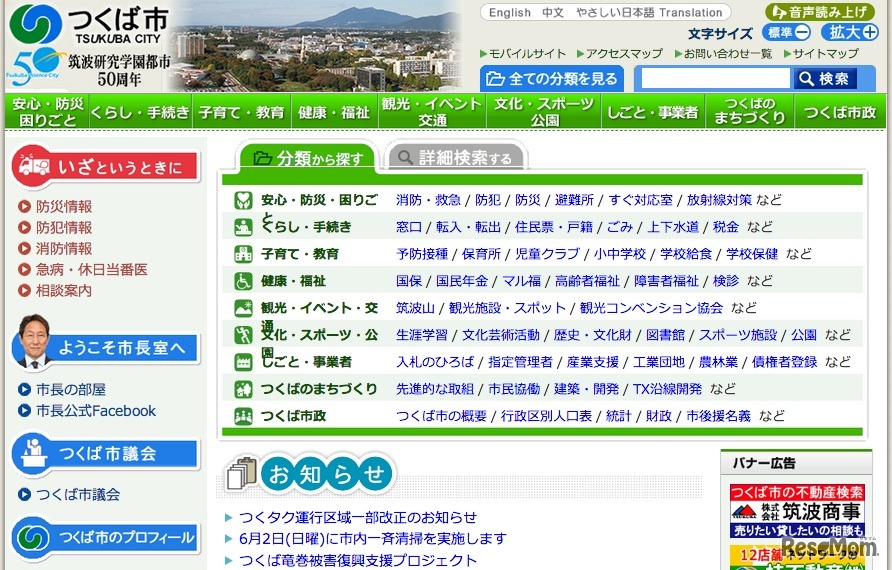
Task: Open the つくば市政 nav menu
Action: pyautogui.click(x=840, y=111)
